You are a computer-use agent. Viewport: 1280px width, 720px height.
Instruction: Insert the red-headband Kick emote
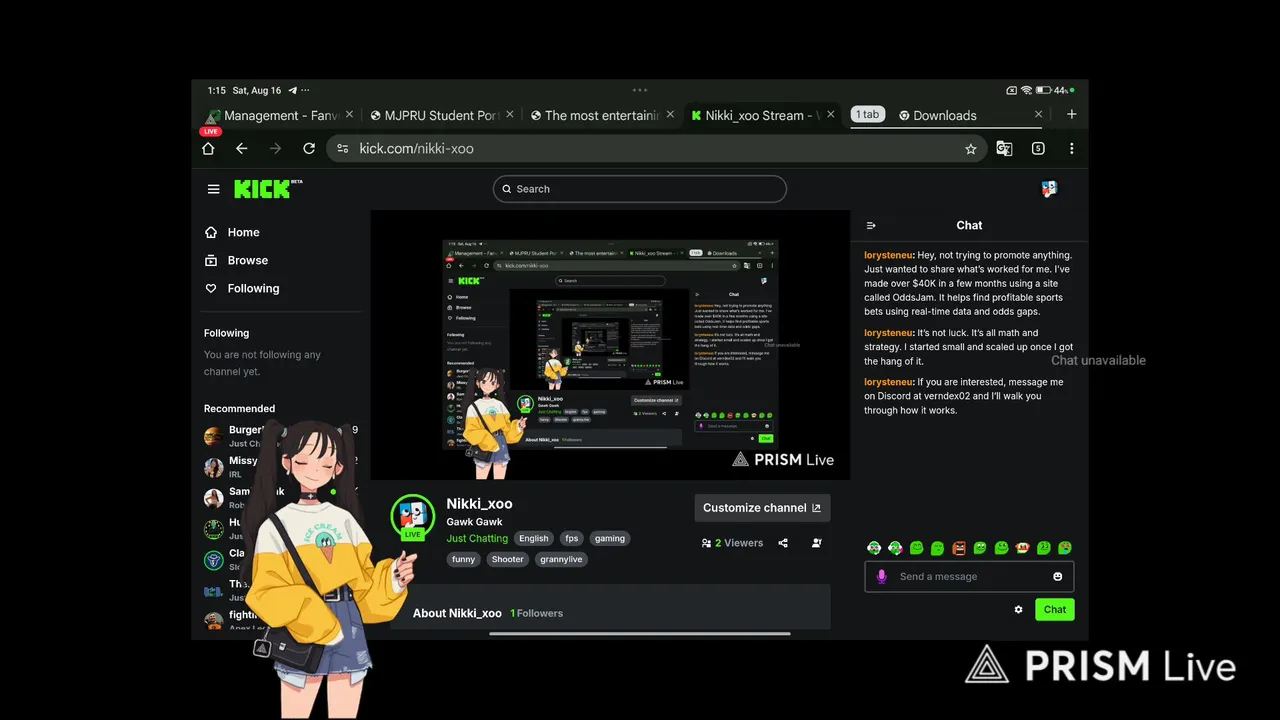1022,548
